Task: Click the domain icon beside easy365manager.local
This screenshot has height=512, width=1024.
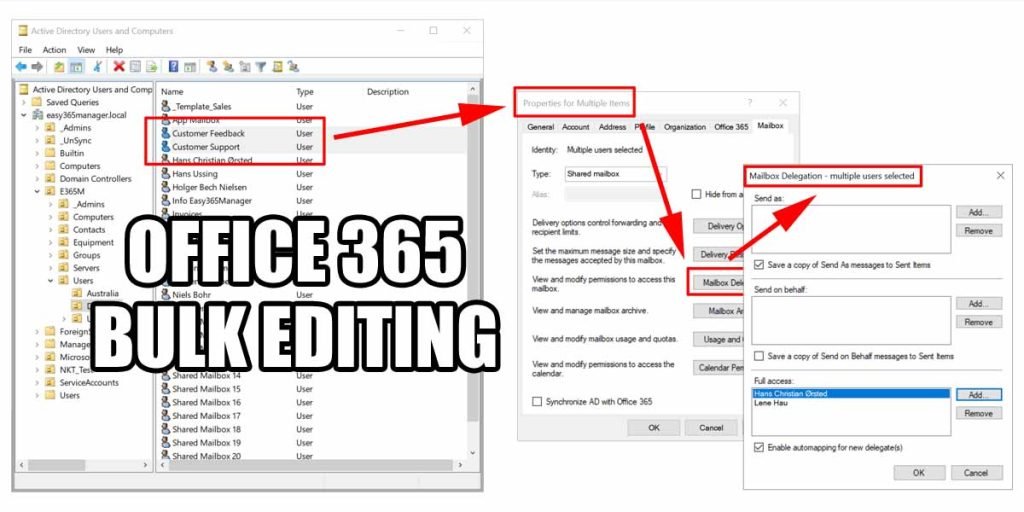Action: [39, 115]
